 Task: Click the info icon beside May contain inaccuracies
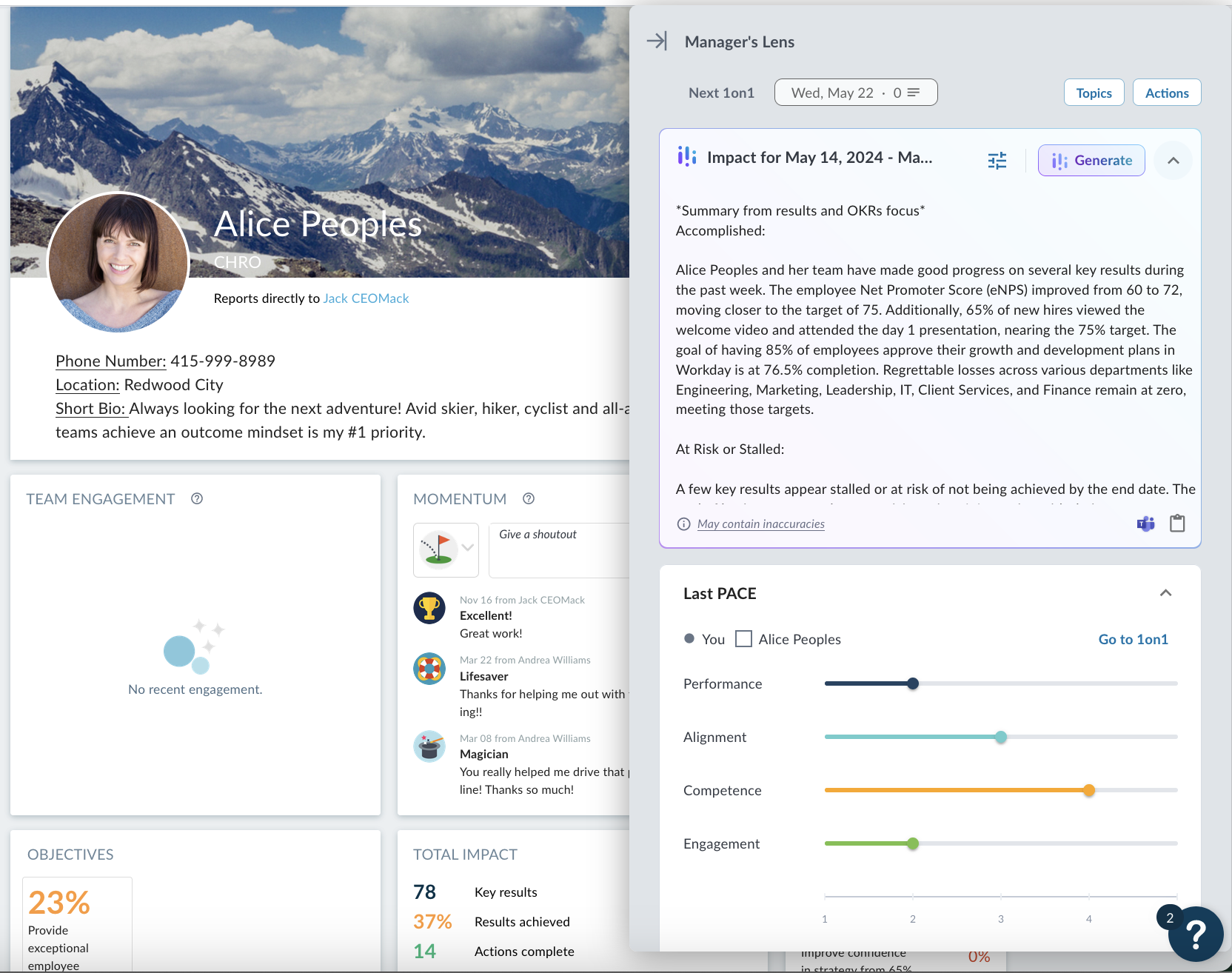click(684, 524)
